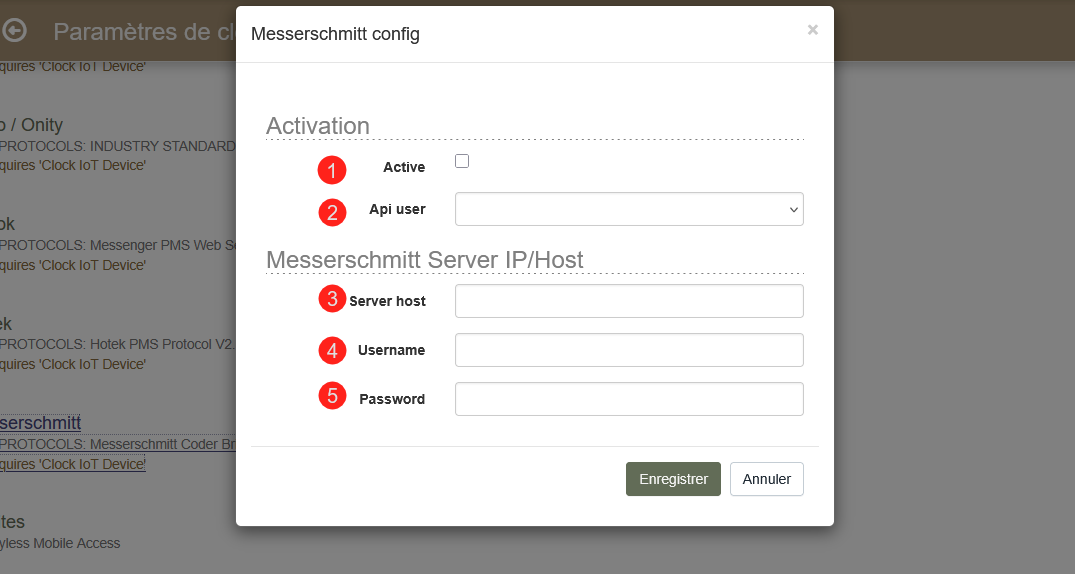
Task: Click the 'Activation' section heading
Action: point(317,125)
